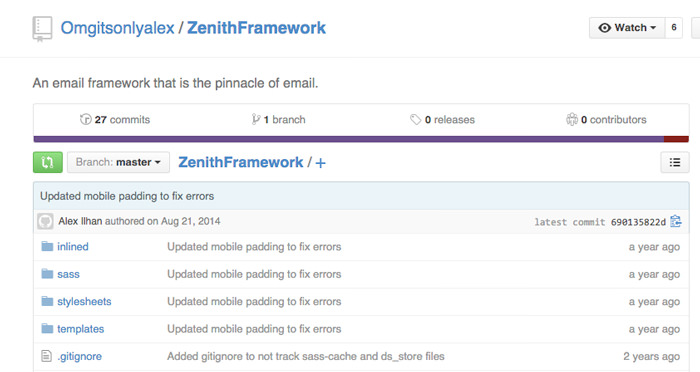Expand the Branch: master dropdown
The image size is (700, 372).
tap(118, 162)
